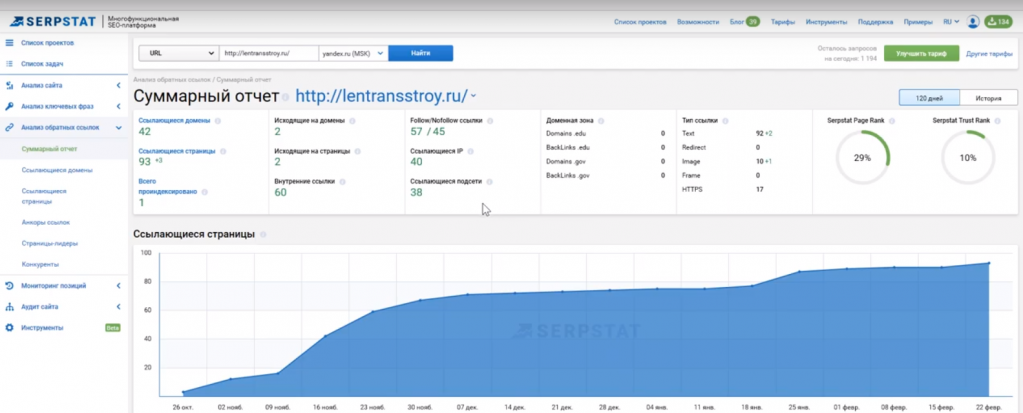Click the Serpstat logo
1023x413 pixels.
click(52, 22)
